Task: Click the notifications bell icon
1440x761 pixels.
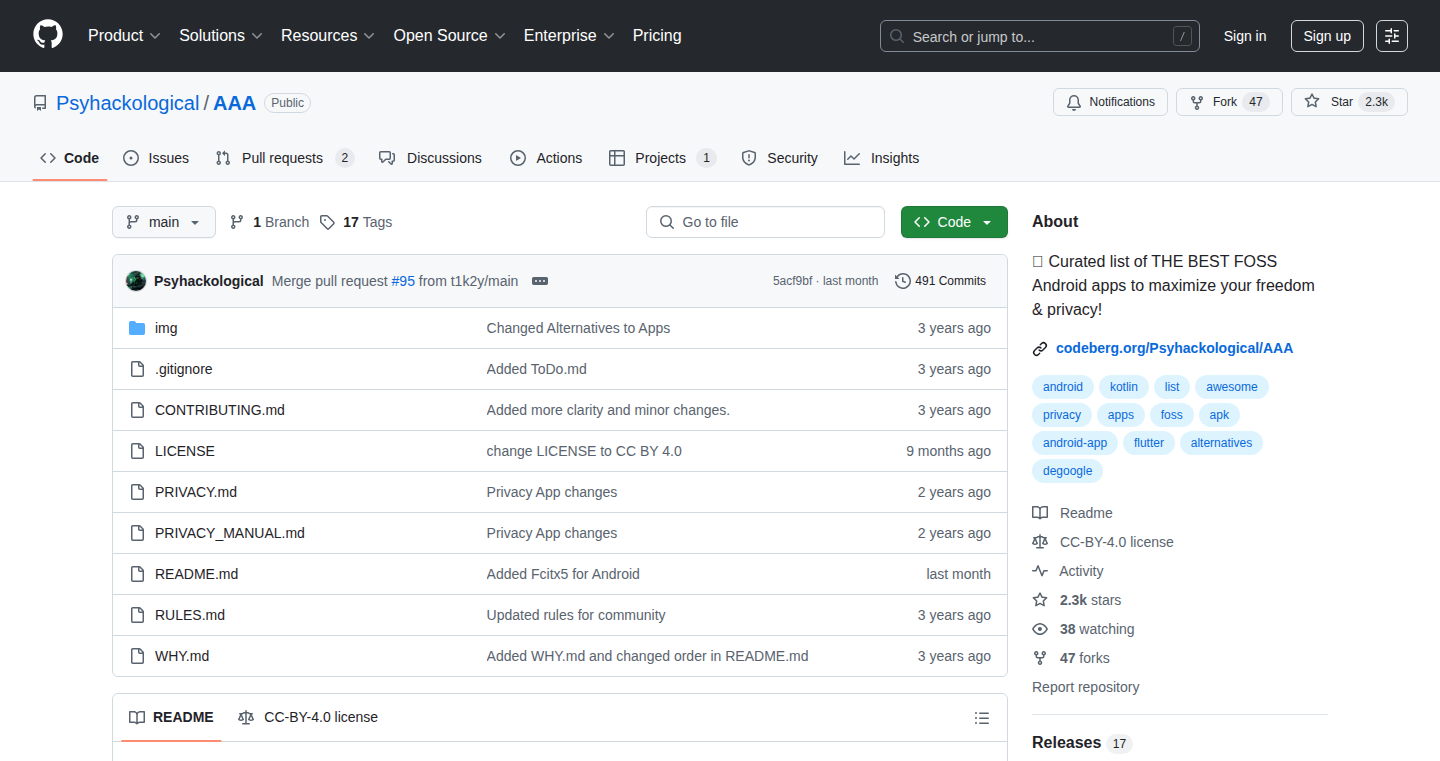Action: pyautogui.click(x=1074, y=102)
